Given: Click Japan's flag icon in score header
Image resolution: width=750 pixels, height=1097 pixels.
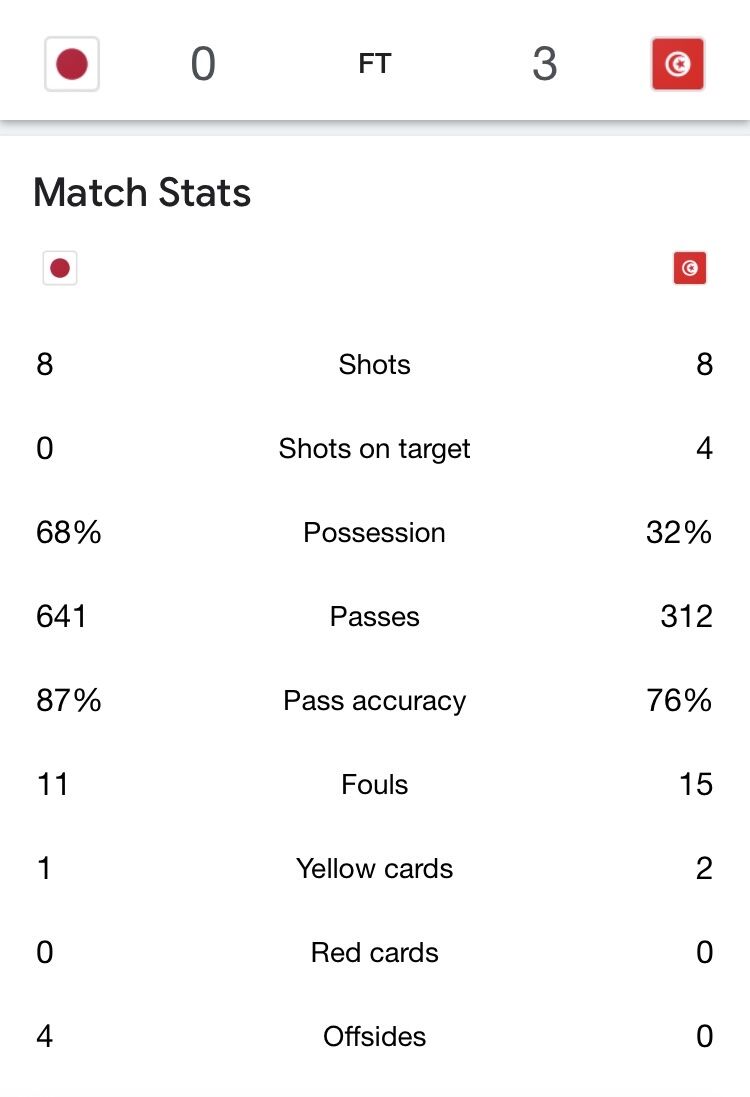Looking at the screenshot, I should click(72, 64).
